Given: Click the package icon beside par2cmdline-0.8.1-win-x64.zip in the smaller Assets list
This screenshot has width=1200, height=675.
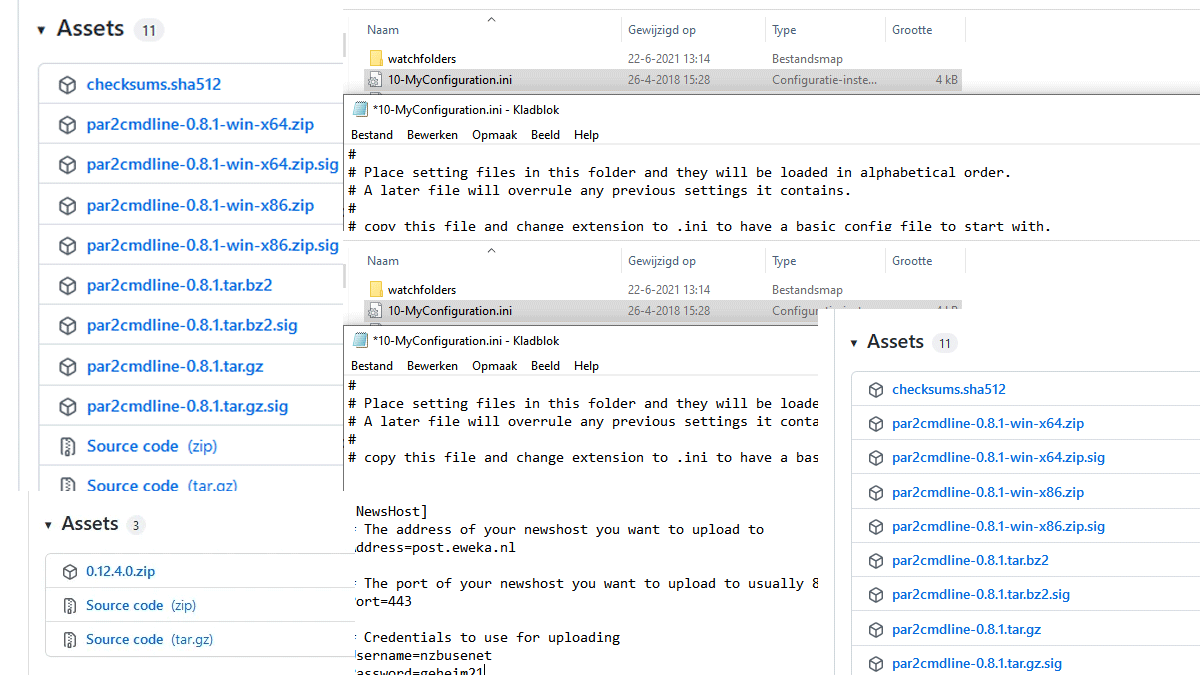Looking at the screenshot, I should point(876,424).
